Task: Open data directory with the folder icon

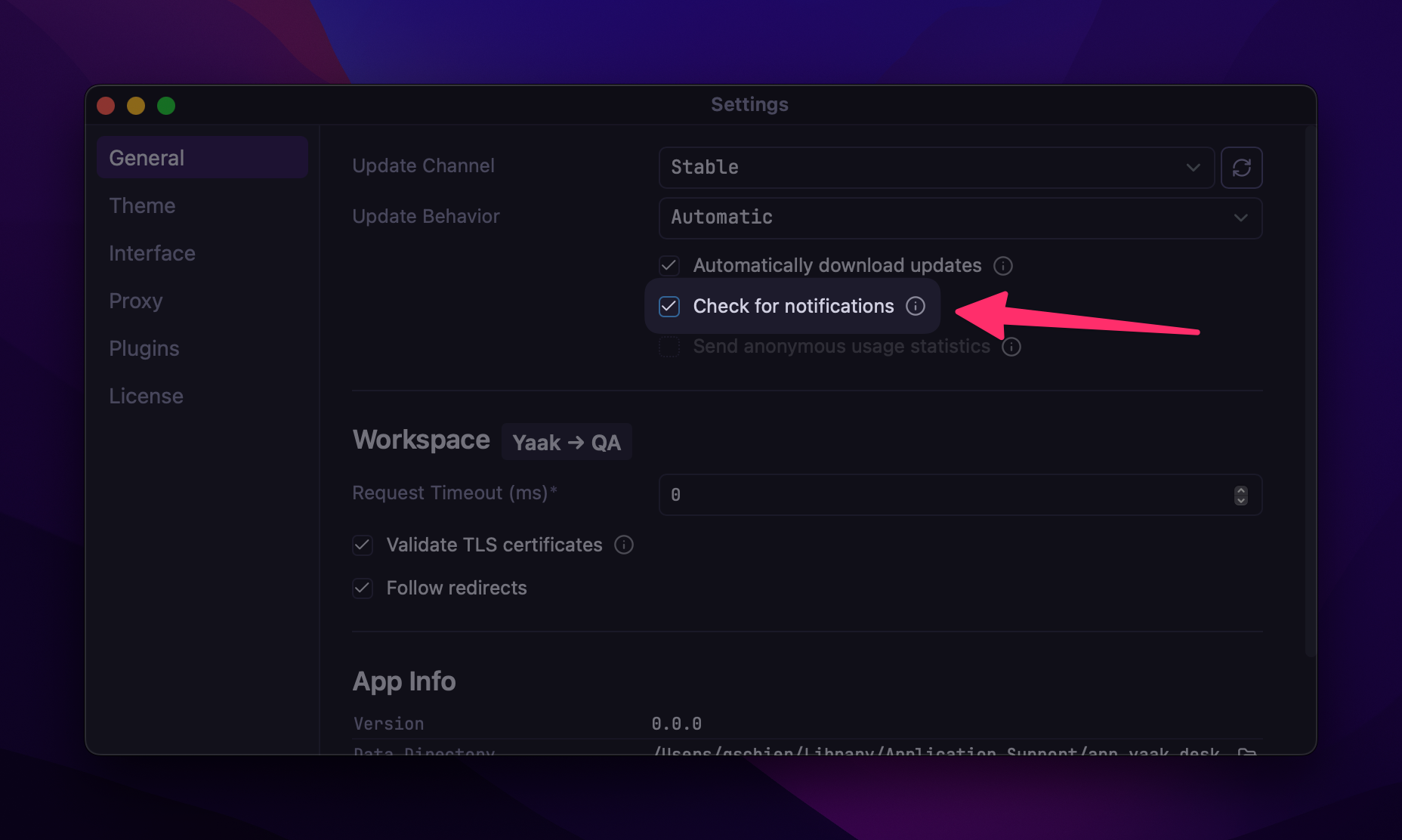Action: [1246, 752]
